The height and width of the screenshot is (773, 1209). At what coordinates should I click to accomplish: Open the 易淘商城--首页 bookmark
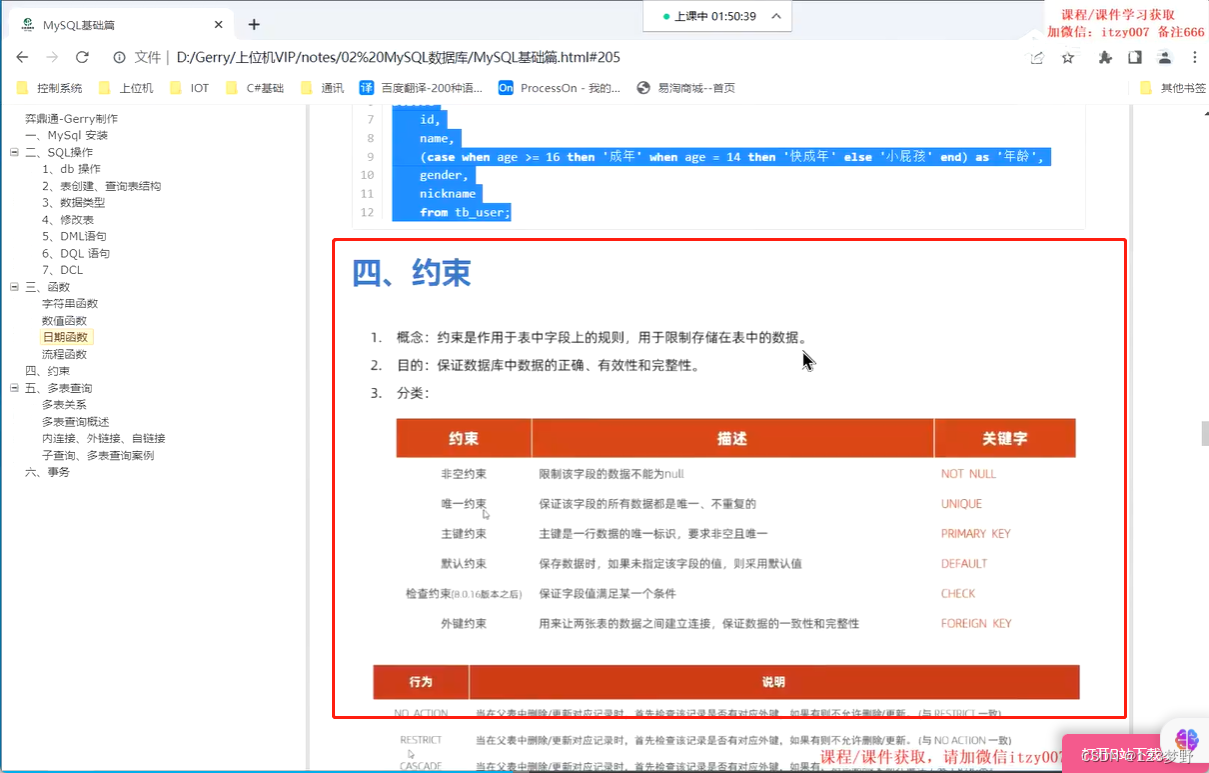click(x=688, y=88)
